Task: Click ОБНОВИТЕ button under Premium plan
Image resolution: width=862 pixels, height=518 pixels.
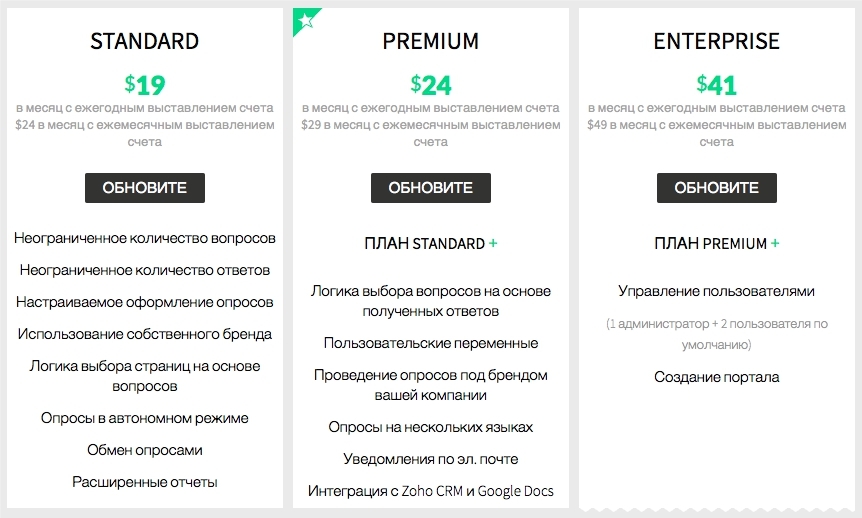Action: (430, 188)
